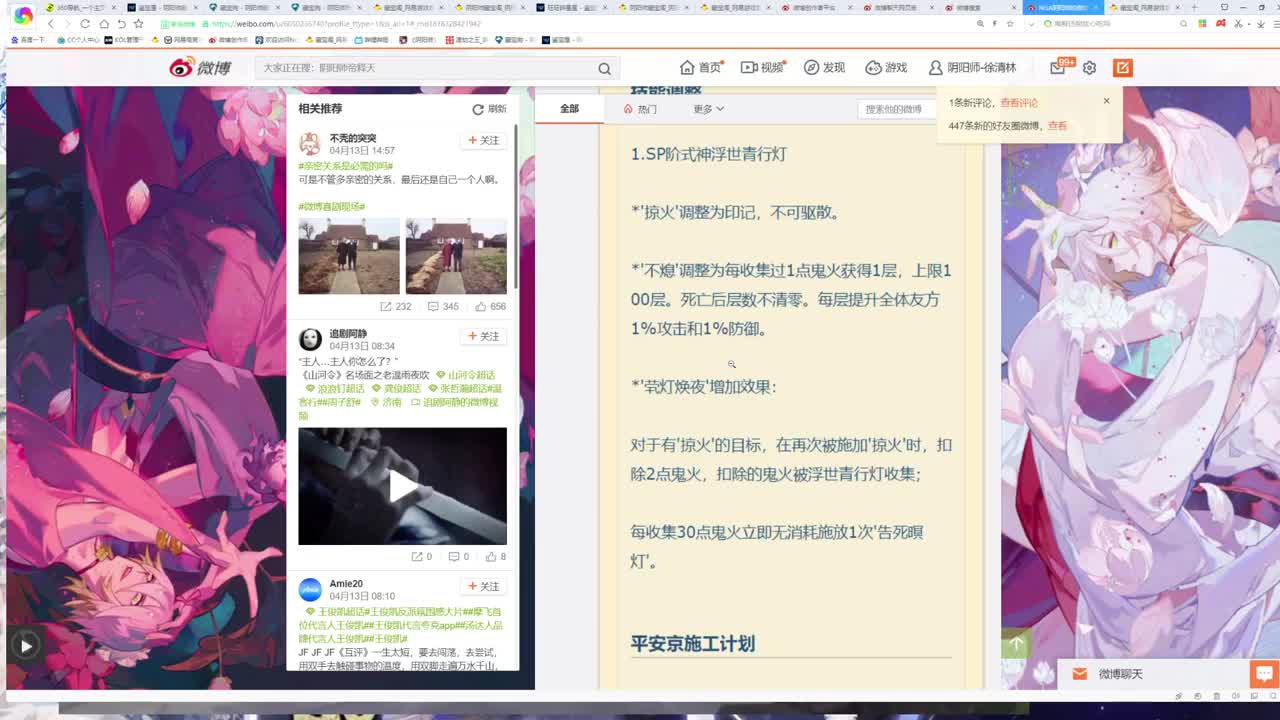Open hashtag #亲密关系是必需的吗#

346,166
